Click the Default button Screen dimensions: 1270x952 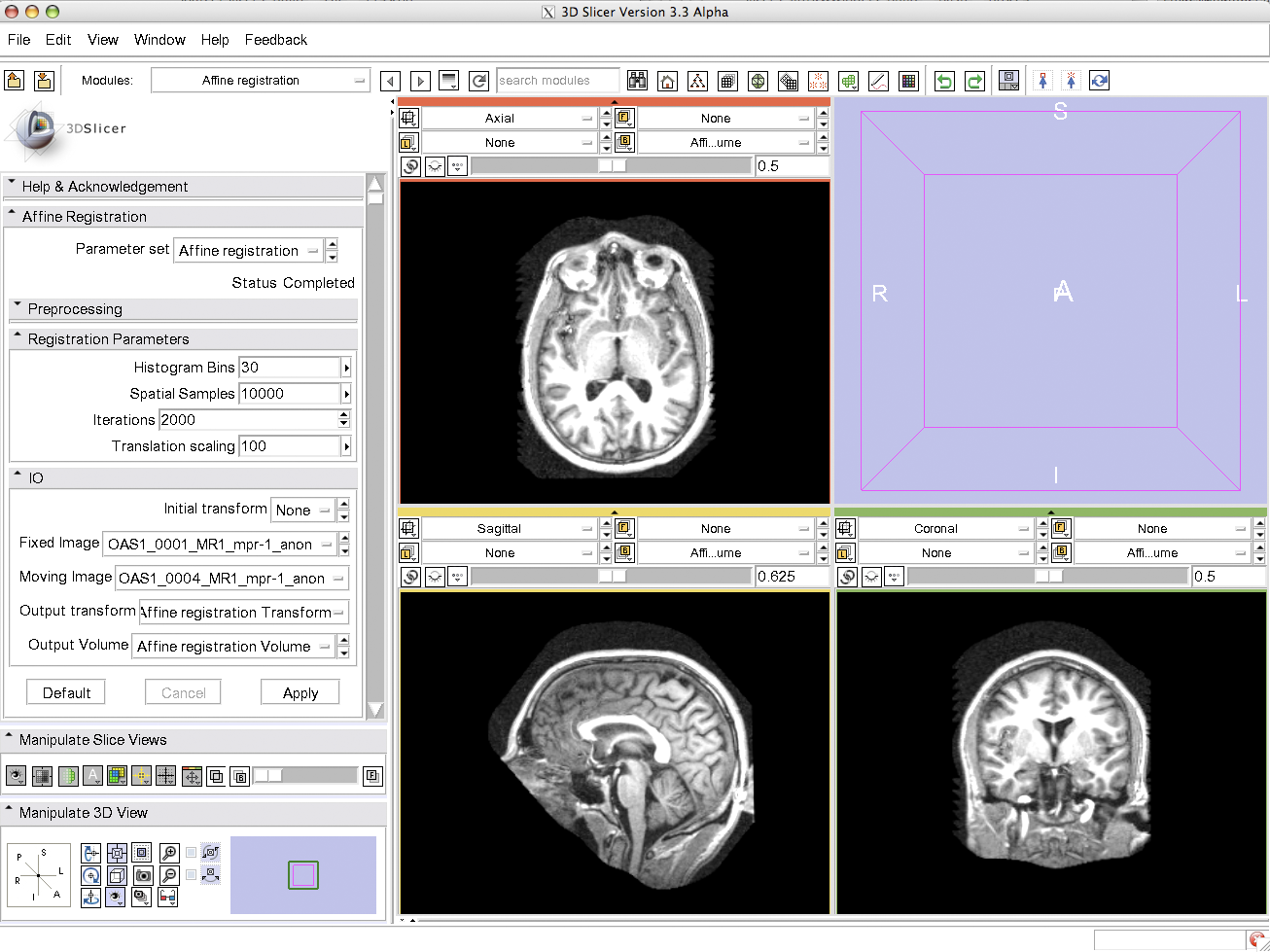[66, 693]
